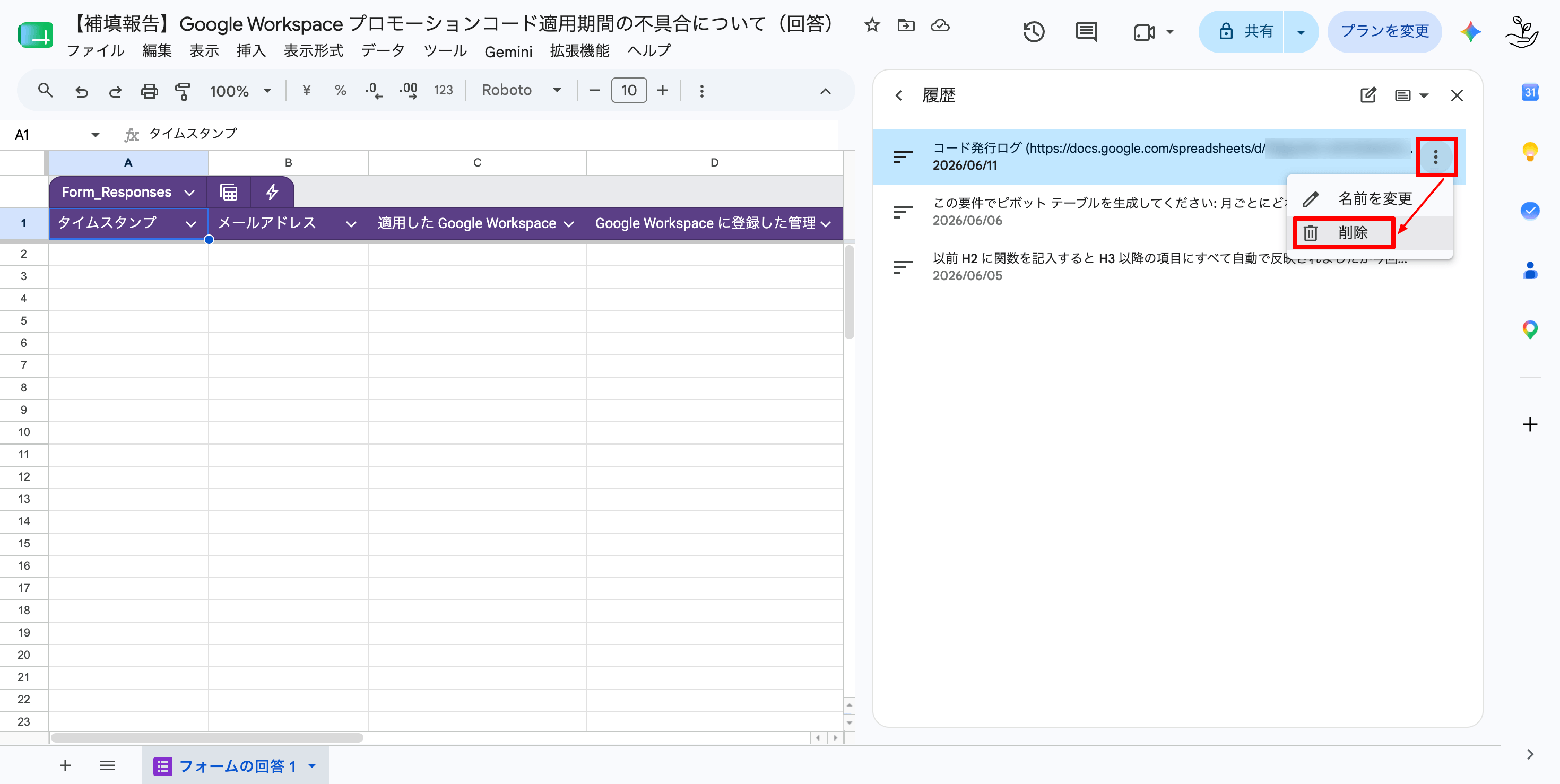Click the プランを変更 button

click(x=1384, y=31)
